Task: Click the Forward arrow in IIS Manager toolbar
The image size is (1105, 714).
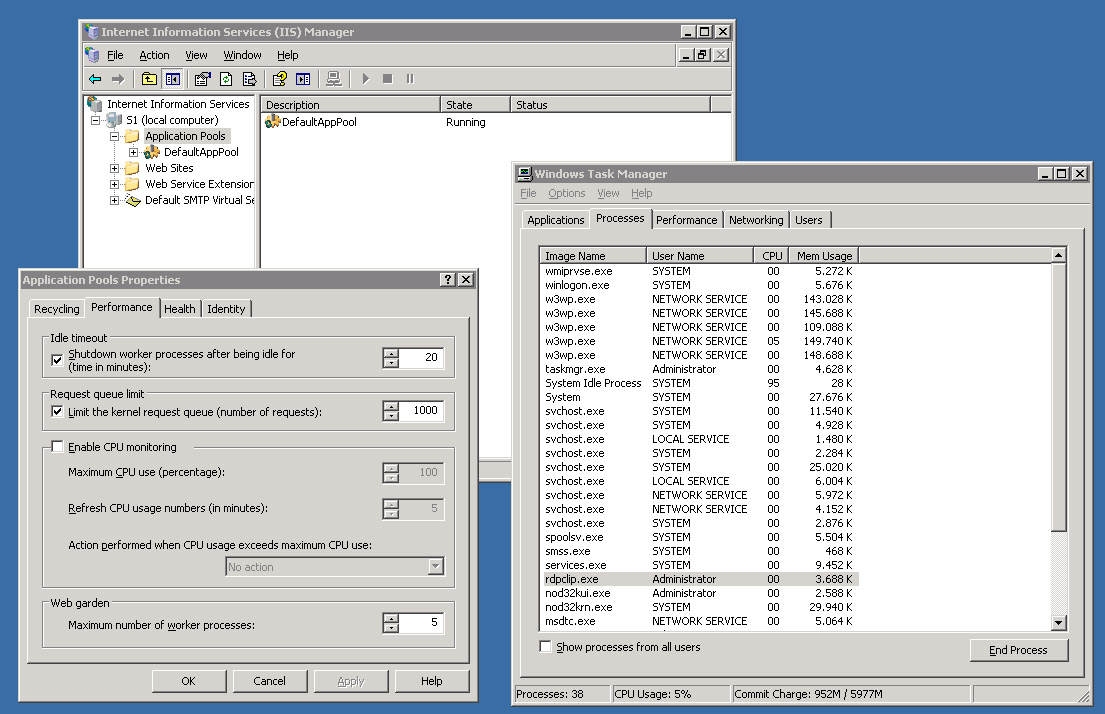Action: (118, 79)
